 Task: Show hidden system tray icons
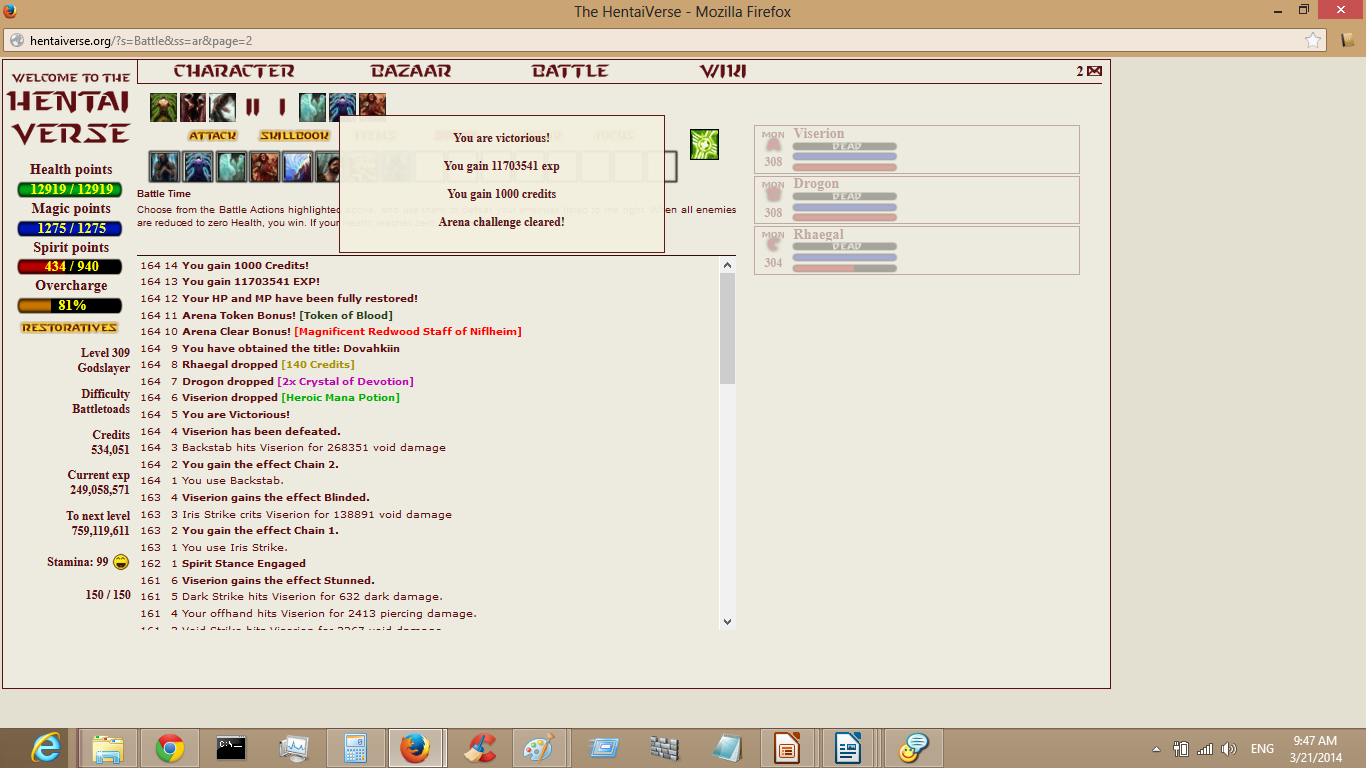[1157, 749]
